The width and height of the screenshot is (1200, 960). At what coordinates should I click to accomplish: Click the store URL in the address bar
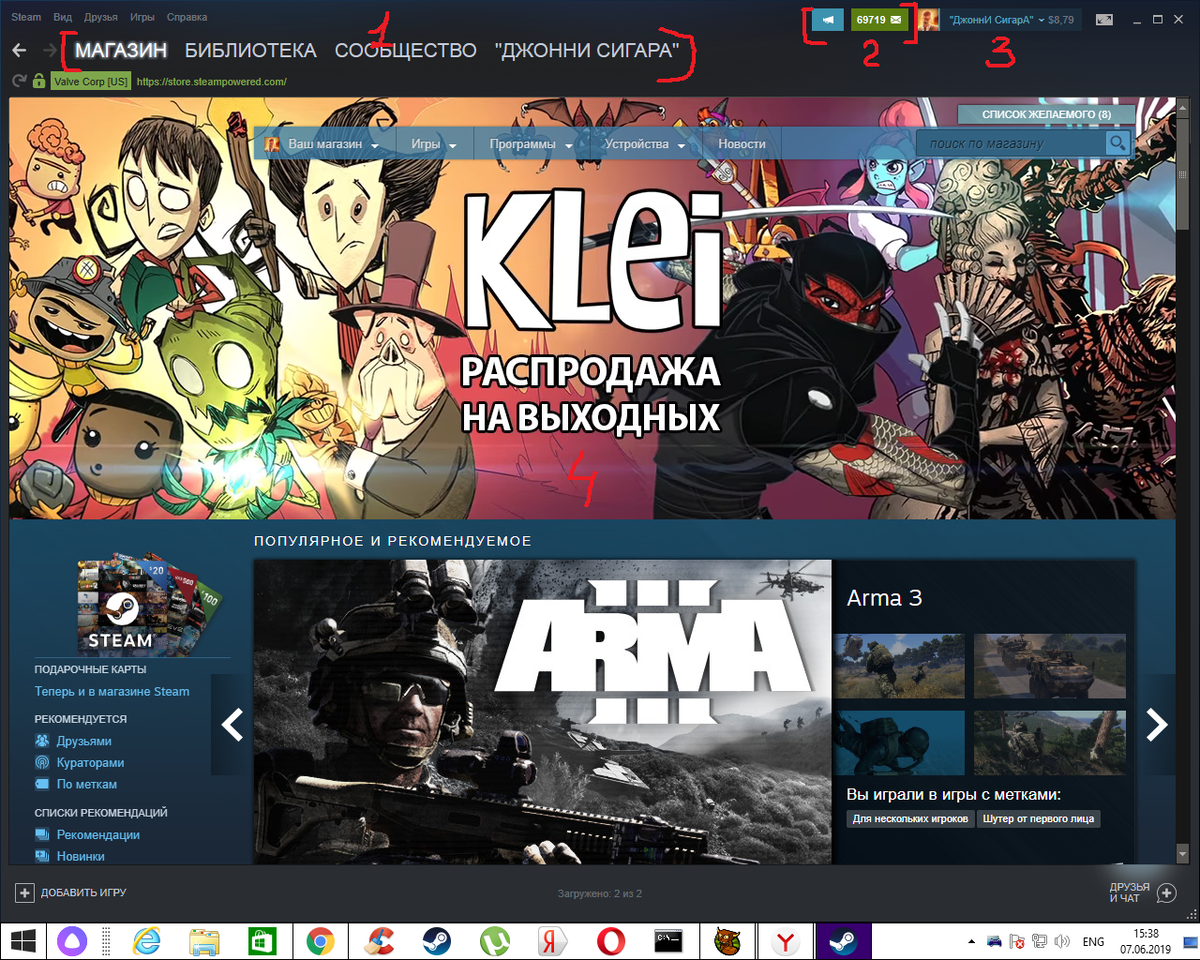tap(212, 81)
